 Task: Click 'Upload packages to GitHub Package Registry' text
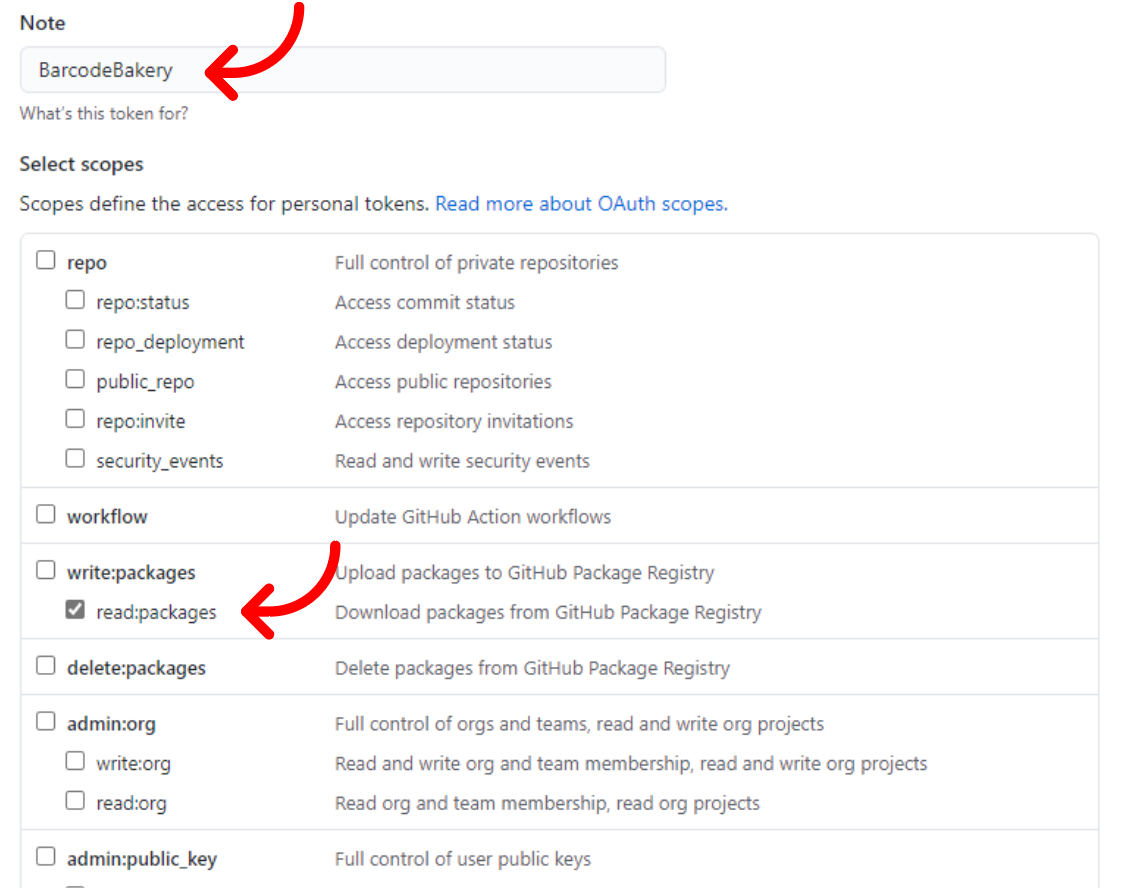(x=525, y=573)
